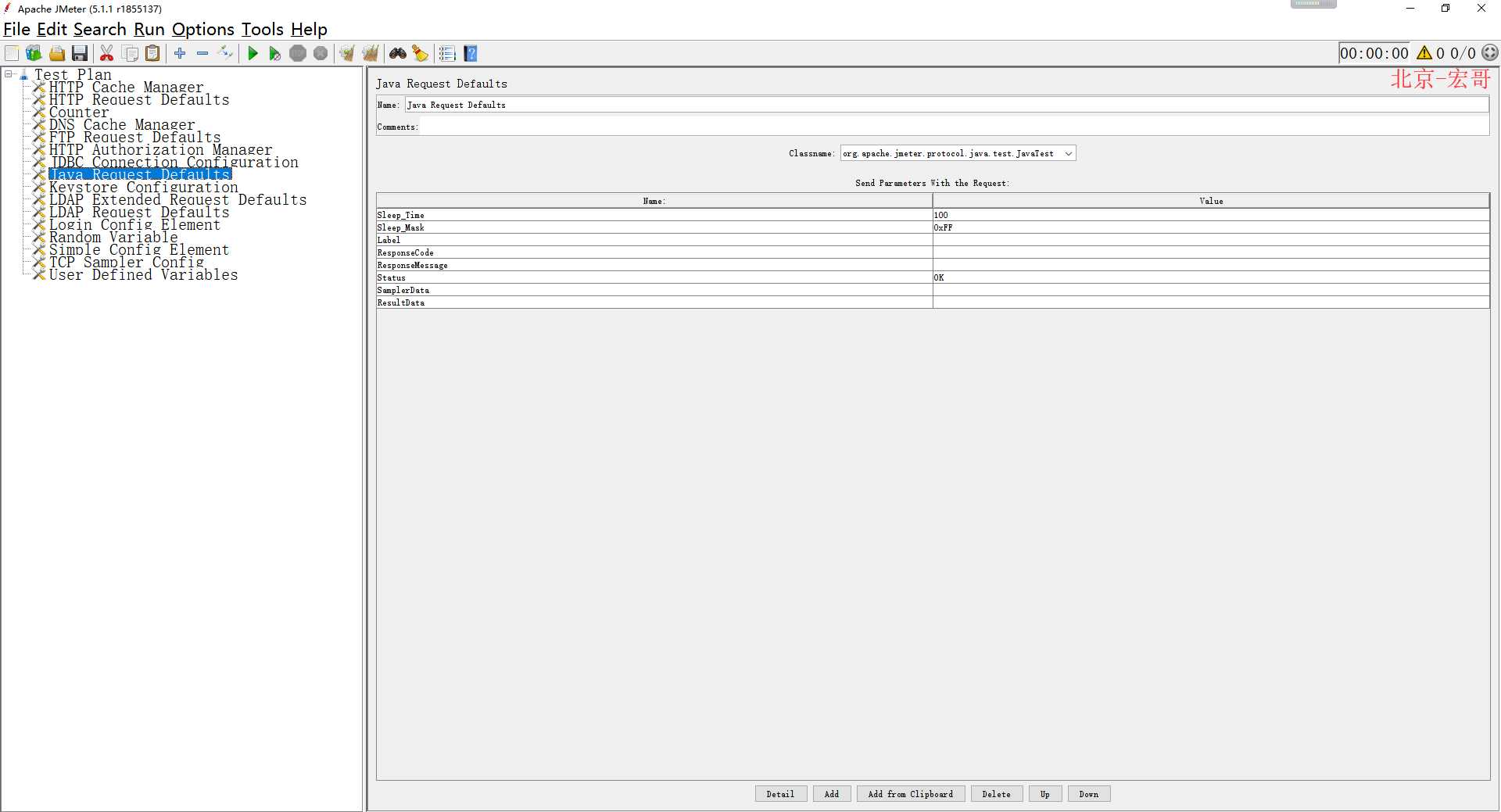Select Login Config Element in tree
This screenshot has width=1501, height=812.
(134, 225)
